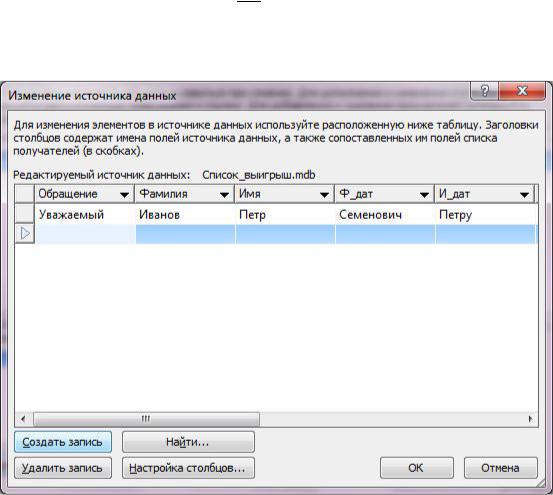This screenshot has width=553, height=495.
Task: Click the horizontal scrollbar thumb
Action: coord(146,419)
